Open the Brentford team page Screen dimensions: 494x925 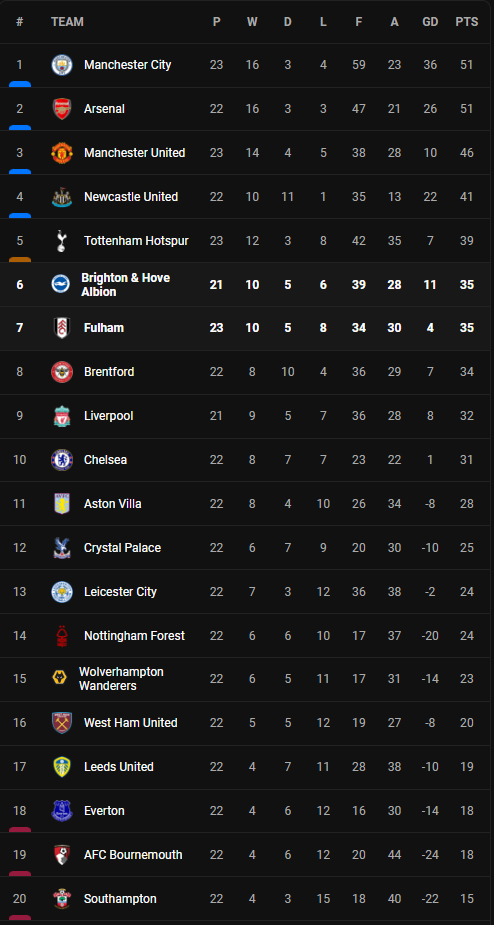pyautogui.click(x=109, y=372)
